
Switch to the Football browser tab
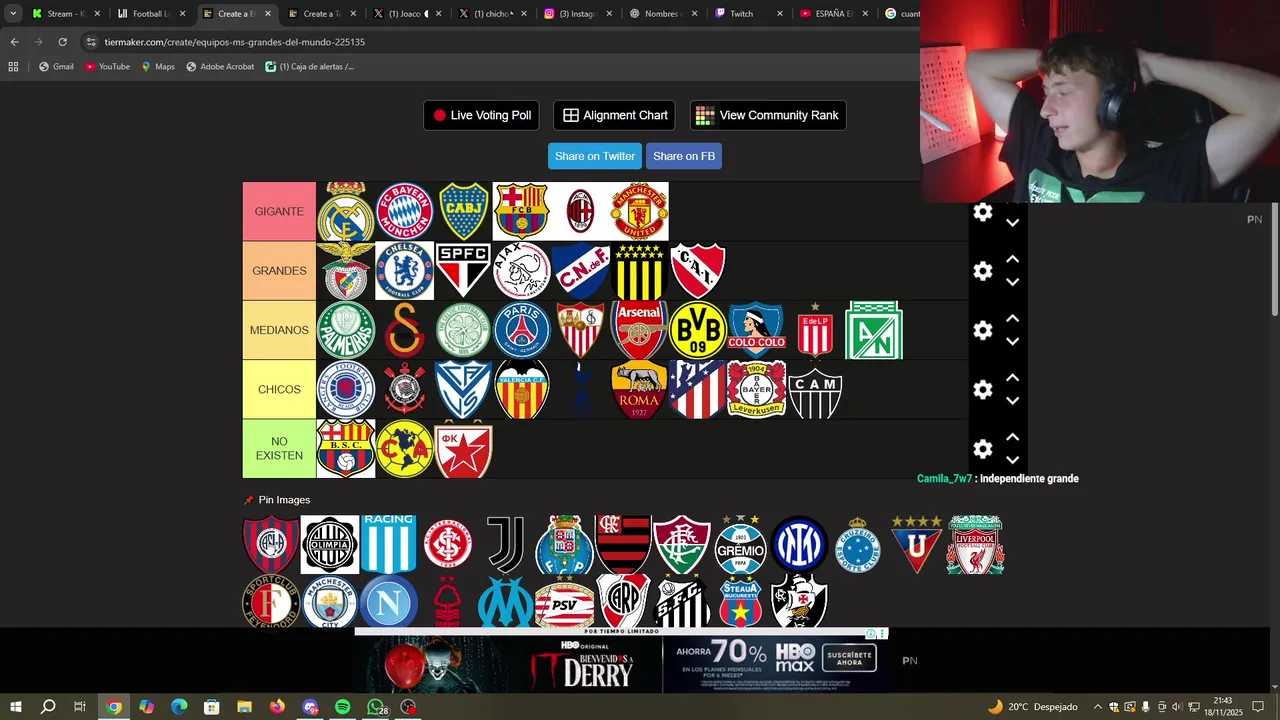tap(150, 14)
